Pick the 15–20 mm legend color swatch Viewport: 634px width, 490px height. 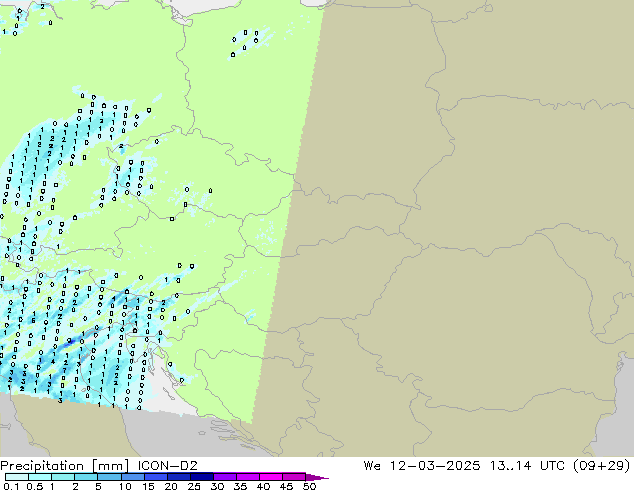click(155, 477)
